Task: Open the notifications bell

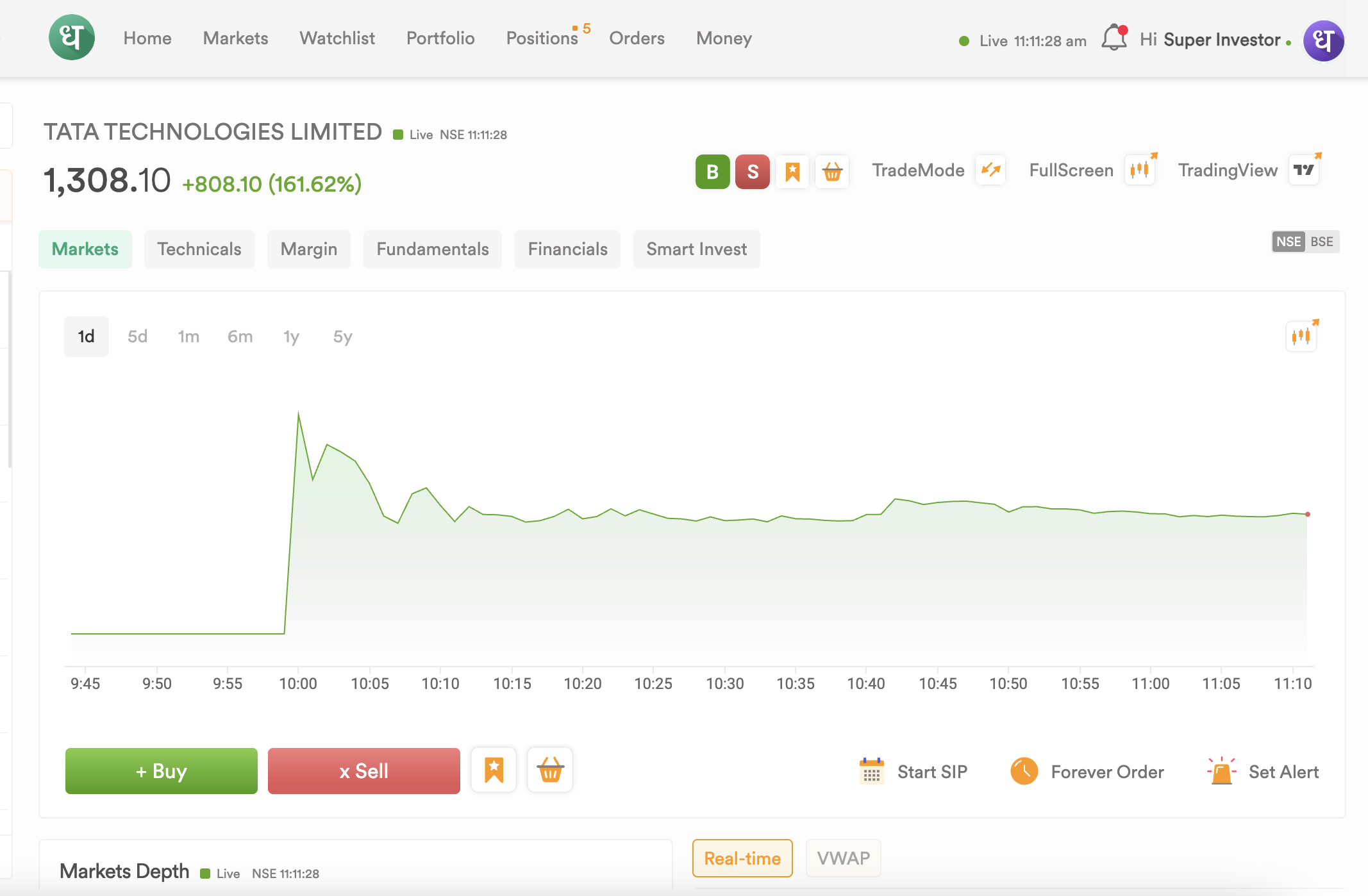Action: [x=1114, y=38]
